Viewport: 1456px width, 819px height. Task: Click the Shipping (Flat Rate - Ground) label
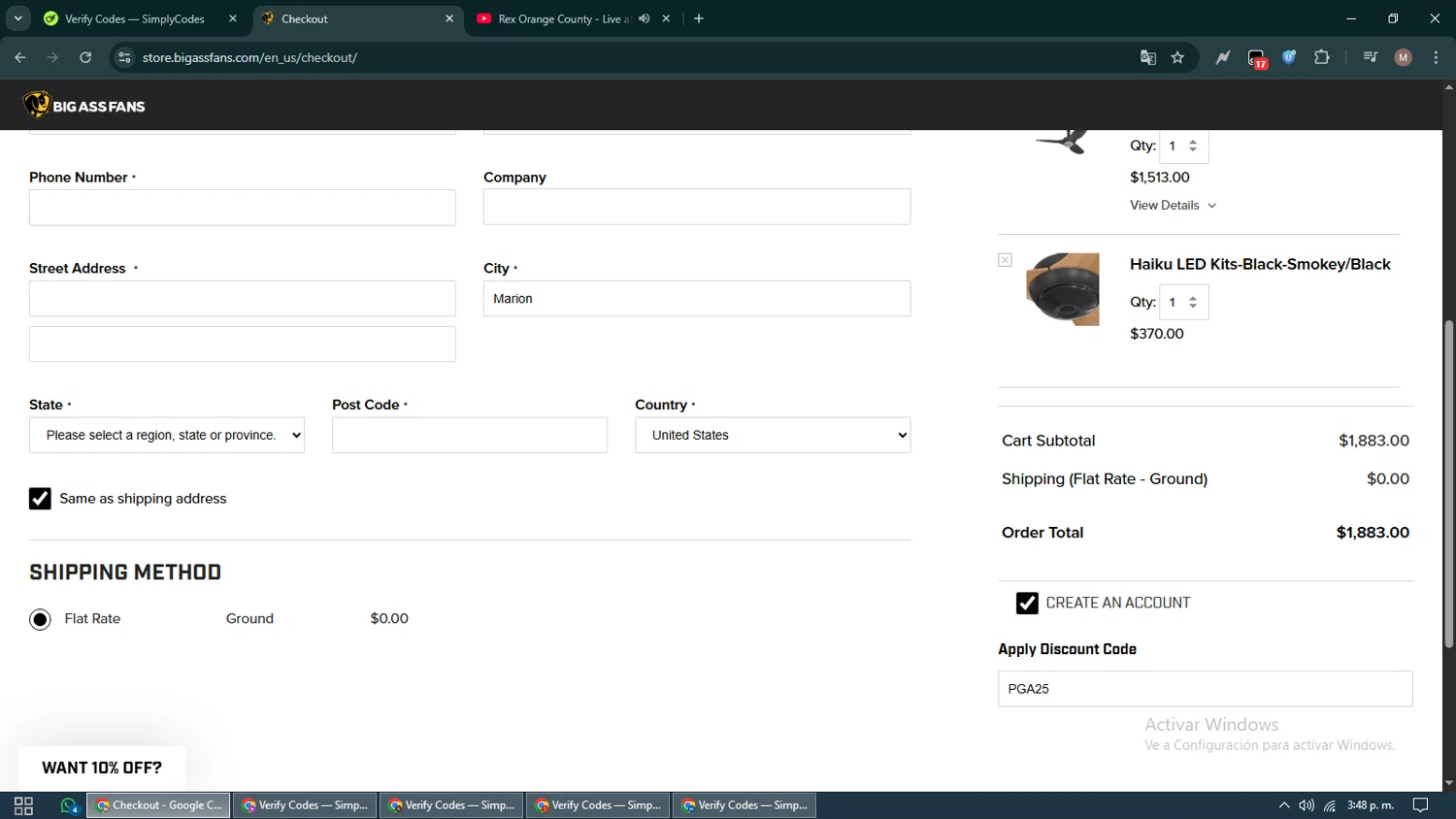pyautogui.click(x=1105, y=479)
